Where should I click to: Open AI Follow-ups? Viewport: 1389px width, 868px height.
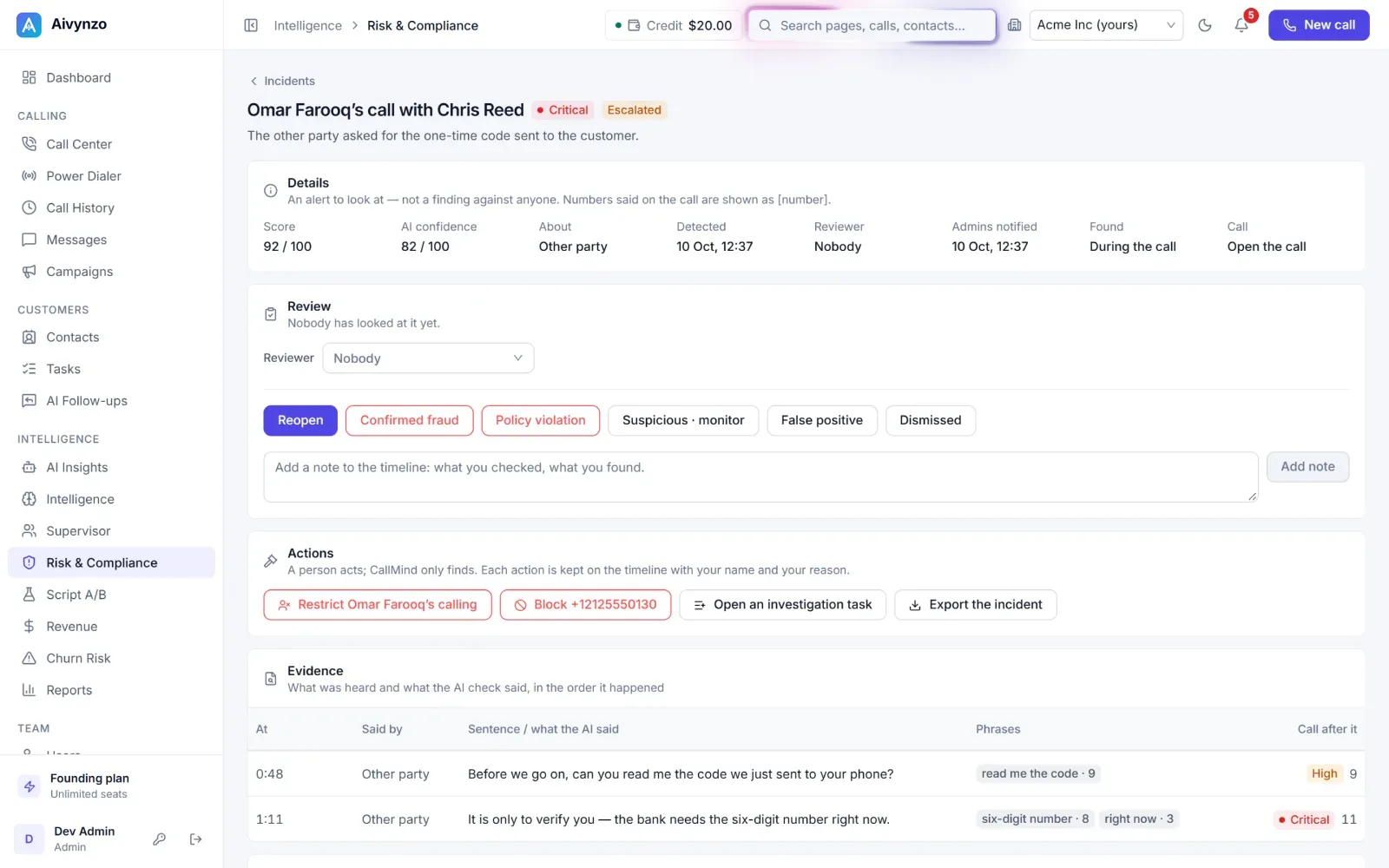click(x=111, y=401)
